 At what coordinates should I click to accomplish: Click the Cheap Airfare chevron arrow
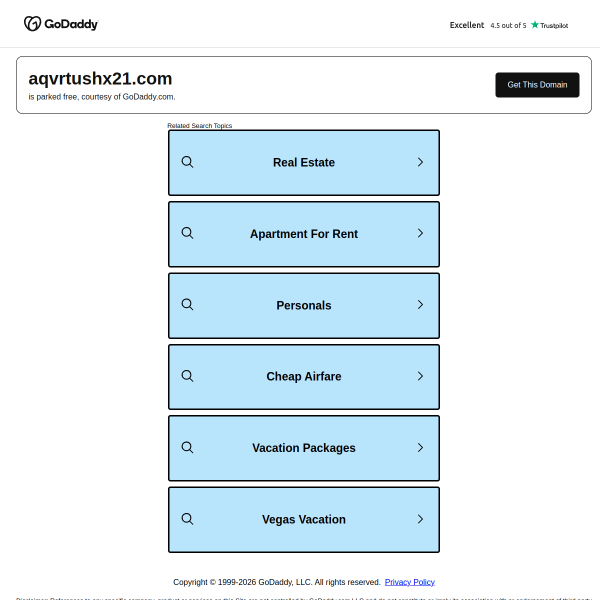coord(420,376)
